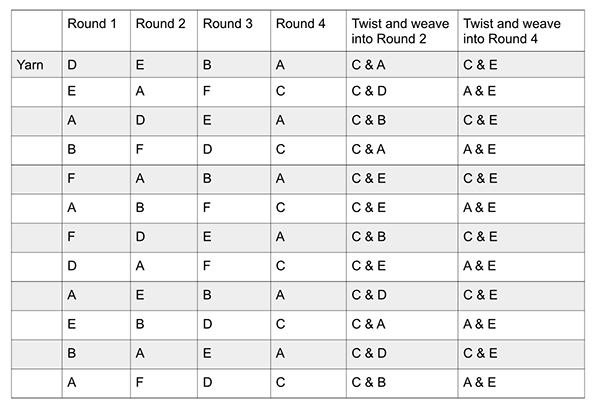Click the A cell in last row Round 1

tap(96, 384)
